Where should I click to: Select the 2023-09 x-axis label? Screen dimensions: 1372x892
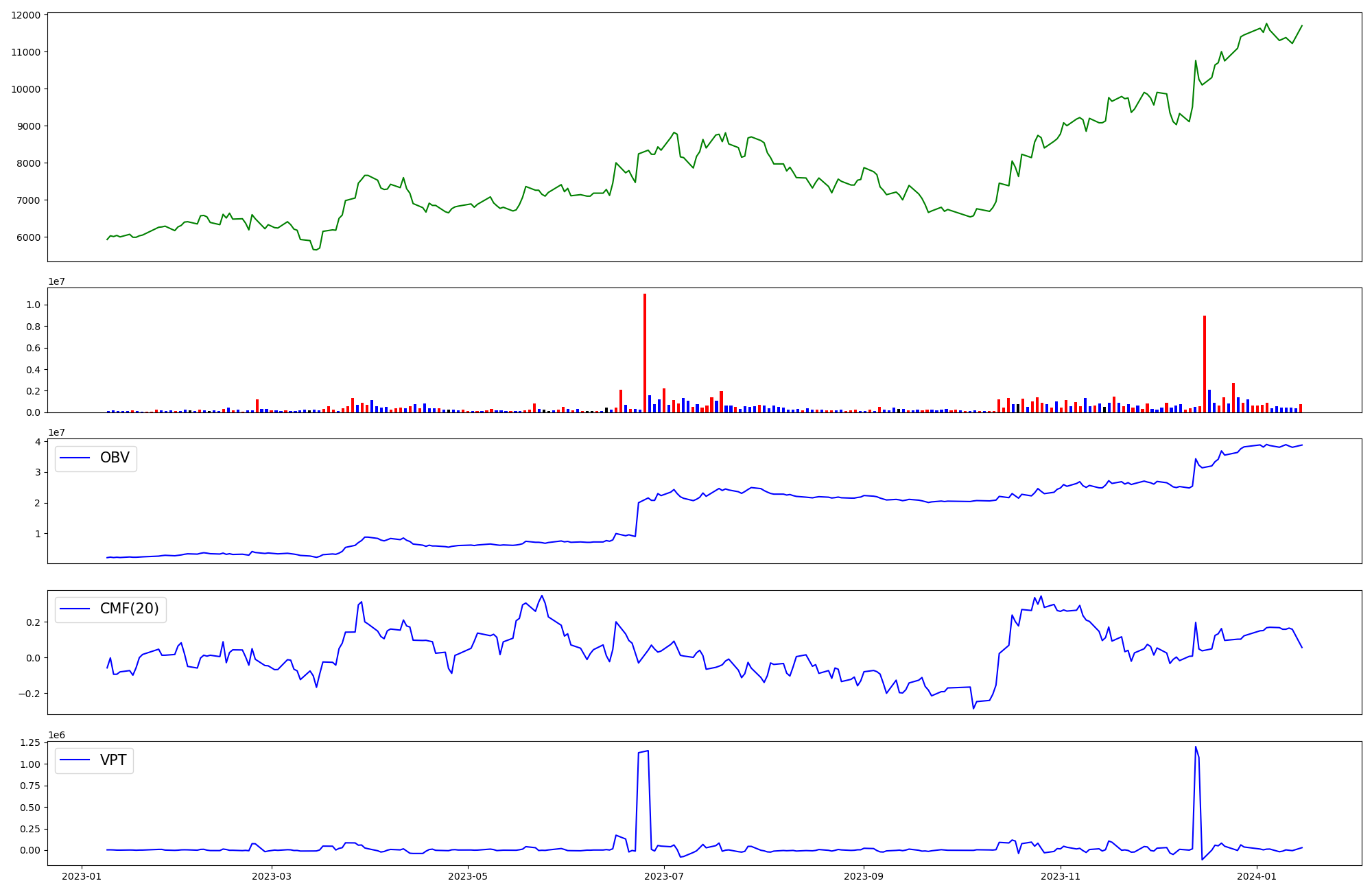coord(864,876)
